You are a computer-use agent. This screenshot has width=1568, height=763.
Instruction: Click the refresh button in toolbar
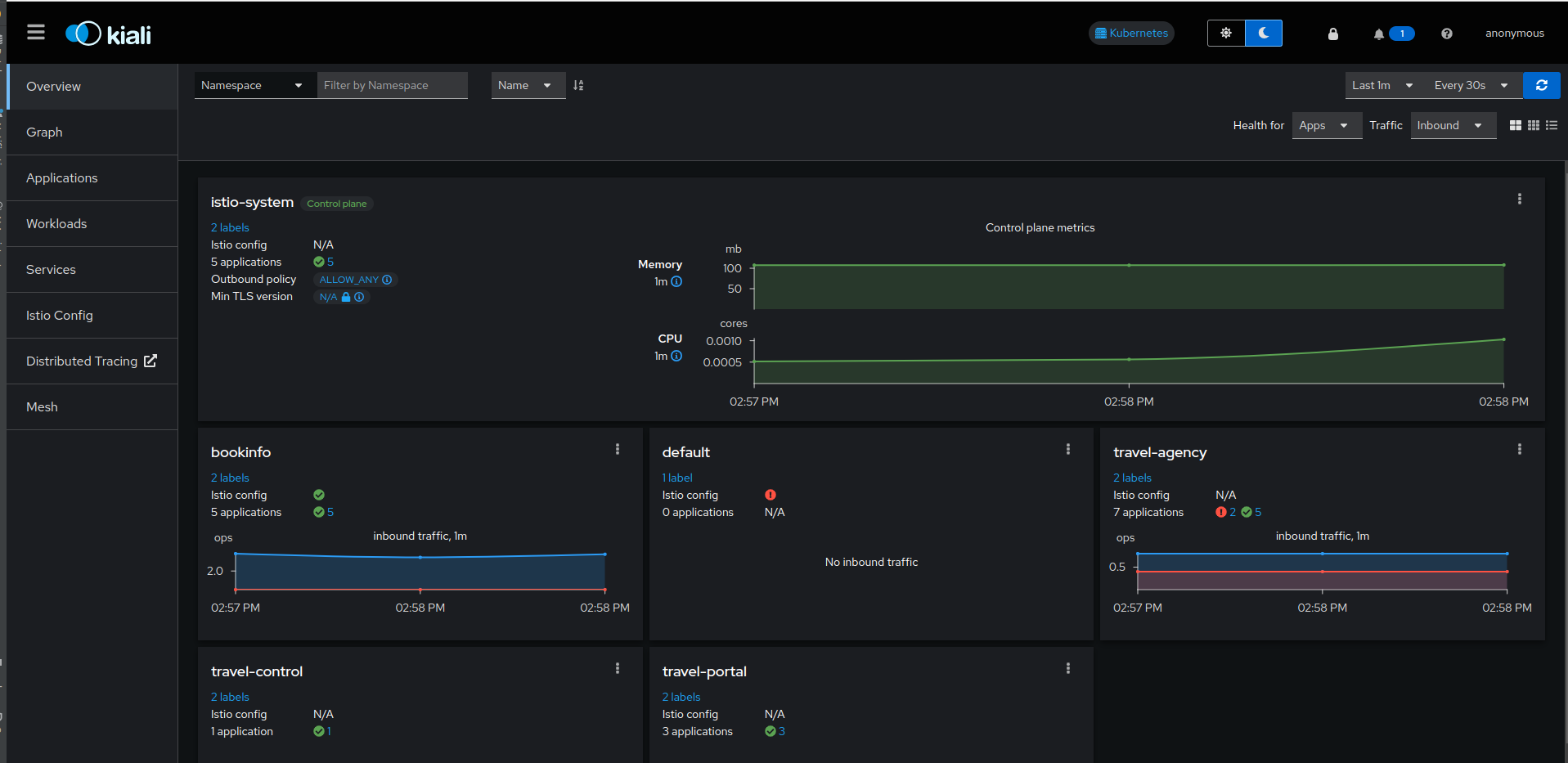click(1541, 85)
